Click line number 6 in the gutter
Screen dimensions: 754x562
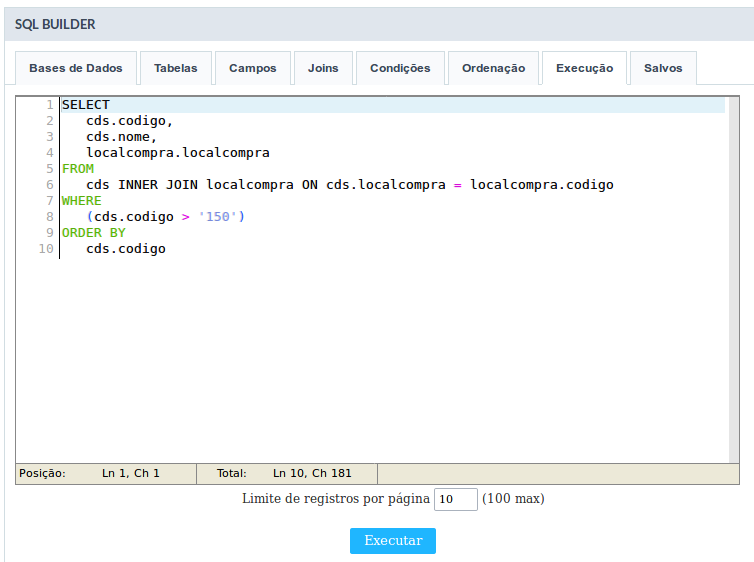pos(50,185)
